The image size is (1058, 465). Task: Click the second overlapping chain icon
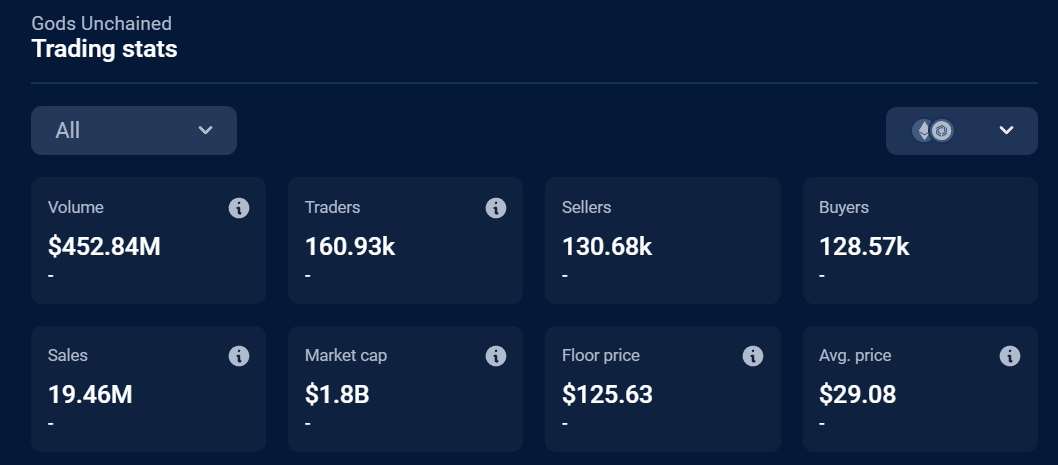pyautogui.click(x=941, y=131)
